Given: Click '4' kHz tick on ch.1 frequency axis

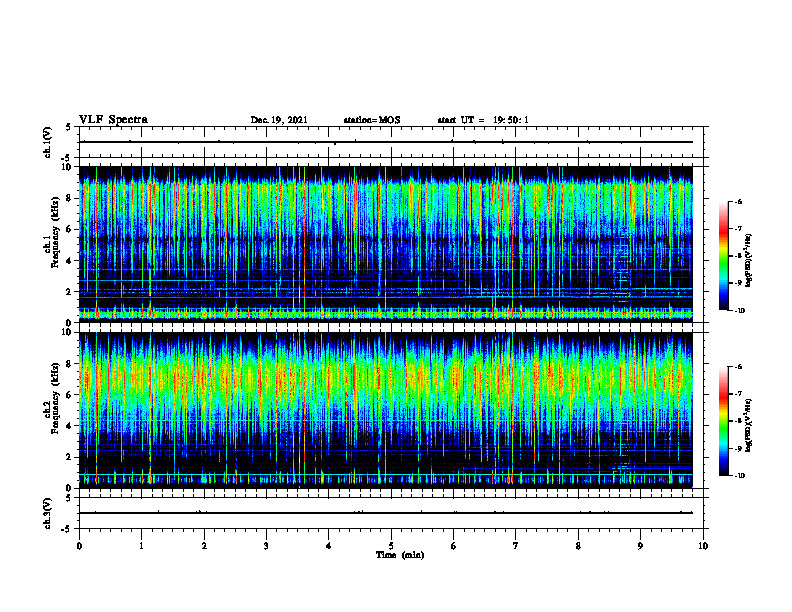Looking at the screenshot, I should [70, 261].
